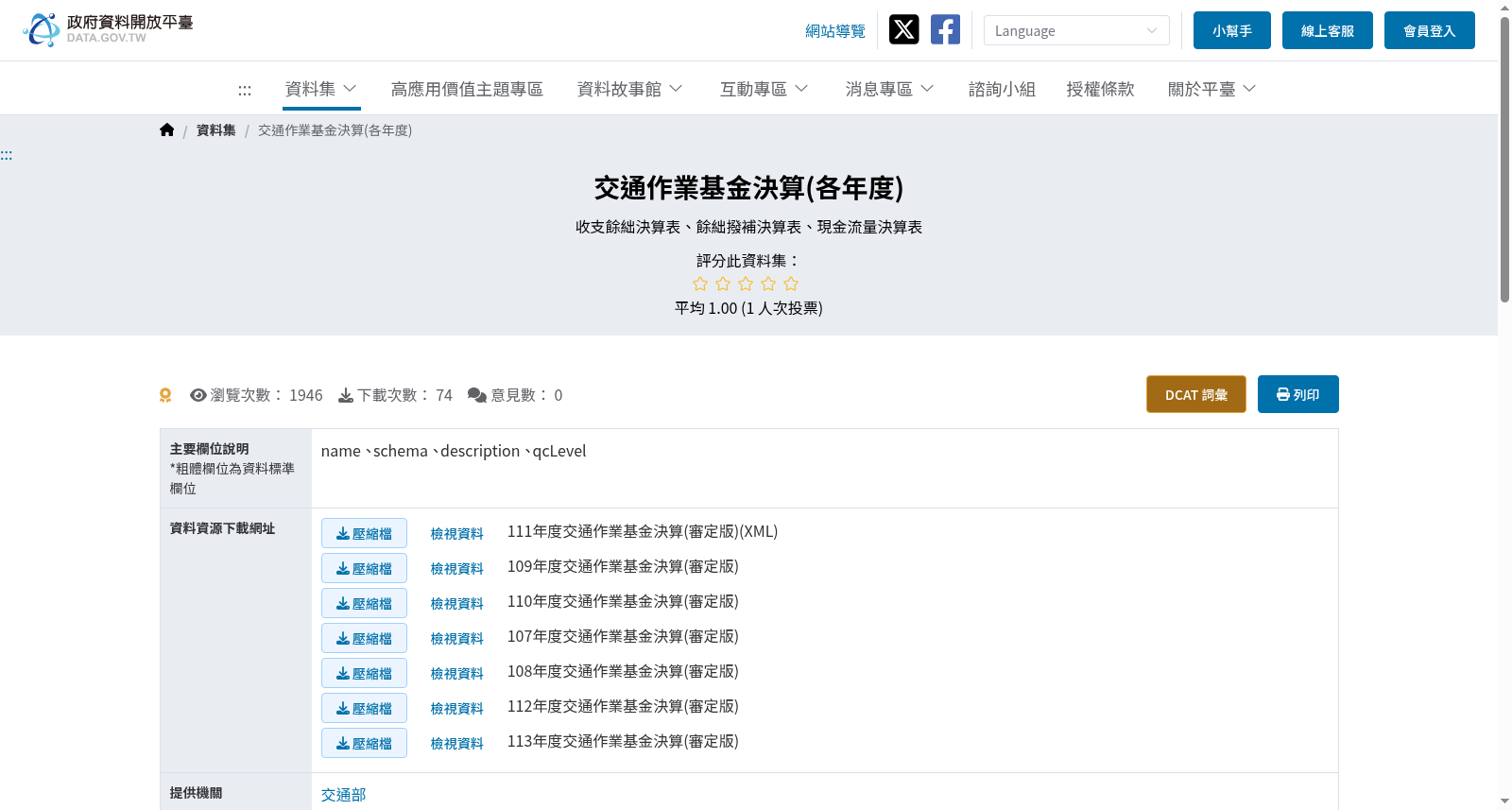
Task: Click the 意見數 comment count text
Action: 516,395
